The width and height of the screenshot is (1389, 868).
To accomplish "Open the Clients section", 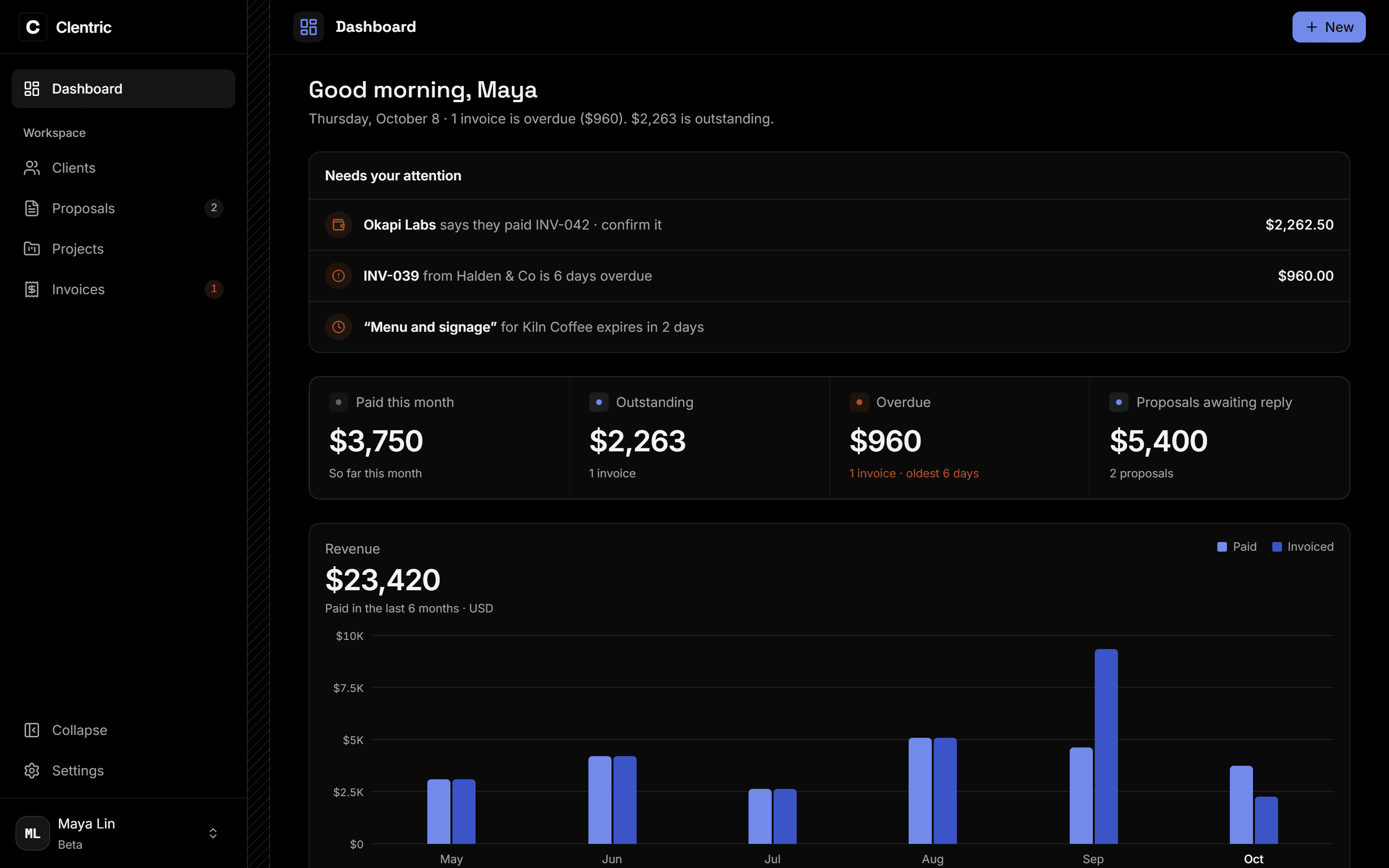I will [x=123, y=168].
